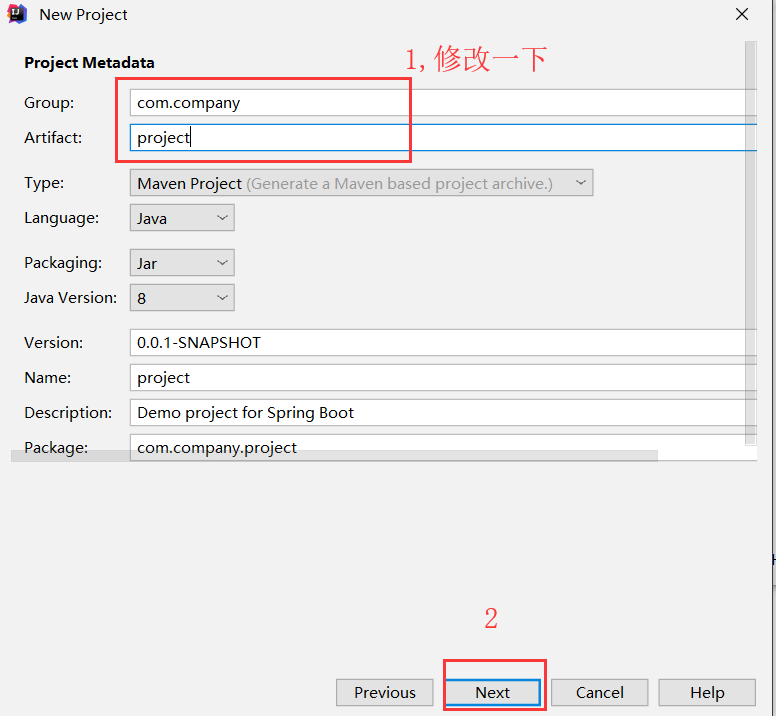776x716 pixels.
Task: Click the Package: label
Action: (56, 447)
